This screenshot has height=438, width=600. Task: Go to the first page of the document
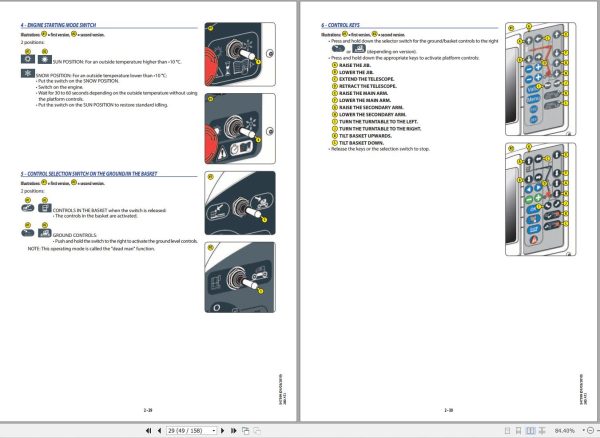148,431
